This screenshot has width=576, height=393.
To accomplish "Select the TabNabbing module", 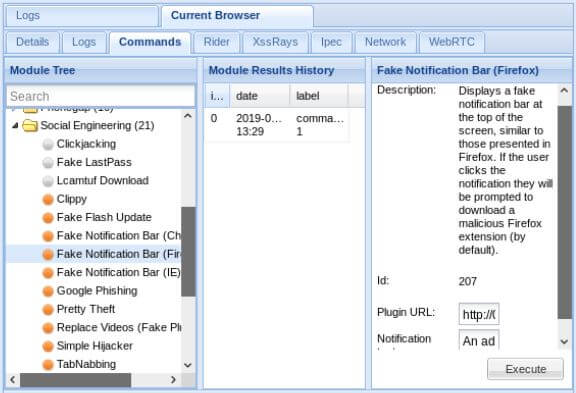I will tap(86, 364).
